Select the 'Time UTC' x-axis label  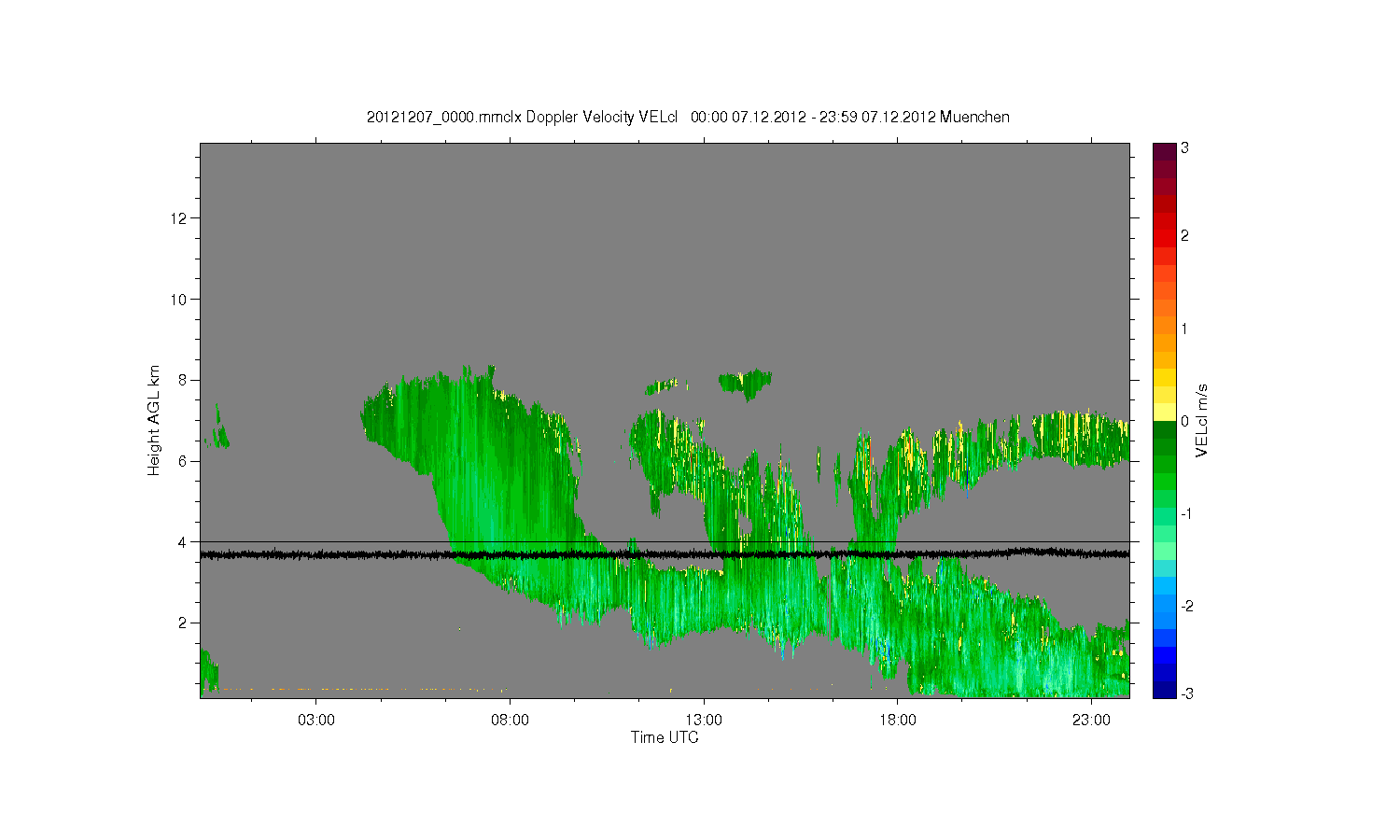tap(665, 737)
